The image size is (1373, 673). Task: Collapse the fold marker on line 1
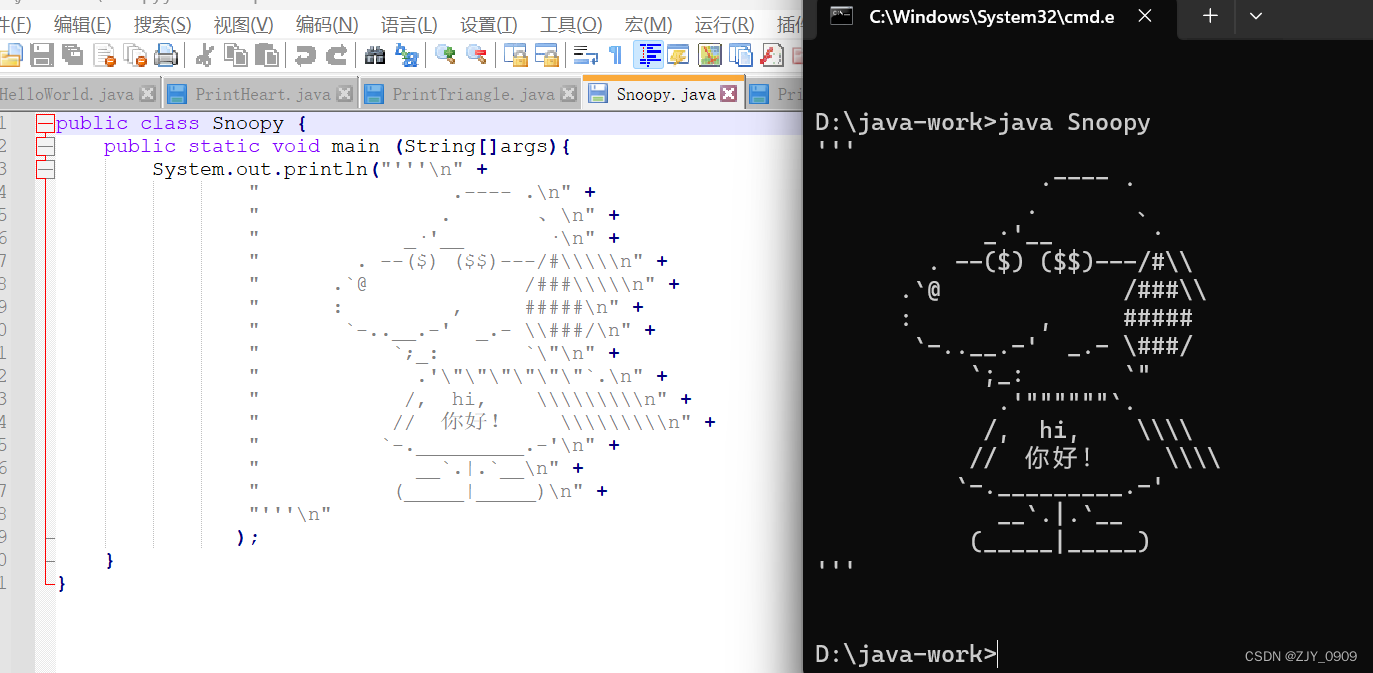(x=45, y=124)
